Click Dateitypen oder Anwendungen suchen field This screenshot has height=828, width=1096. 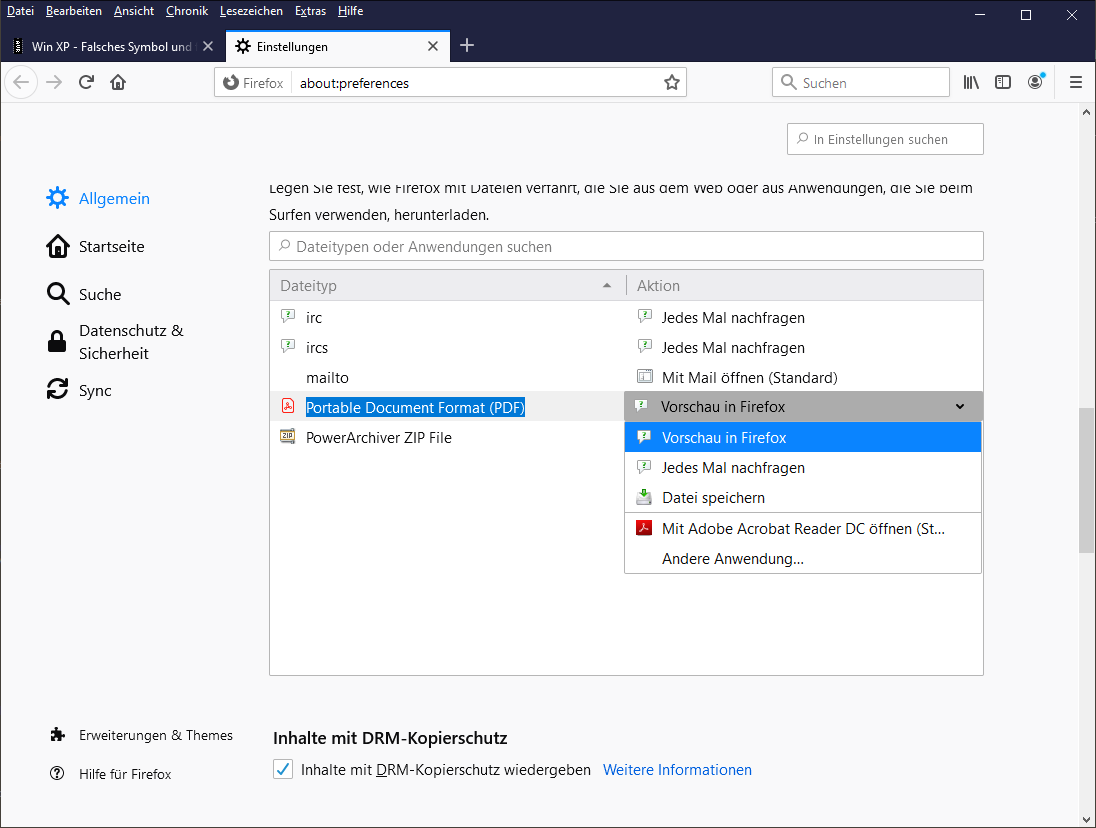pos(626,246)
